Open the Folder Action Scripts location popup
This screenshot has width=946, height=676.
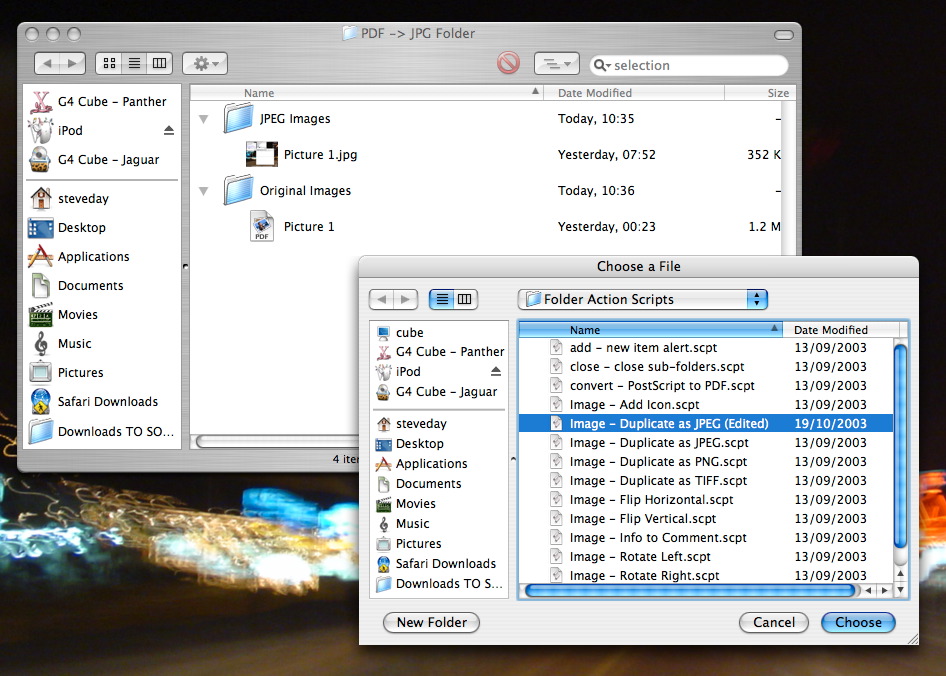tap(642, 299)
